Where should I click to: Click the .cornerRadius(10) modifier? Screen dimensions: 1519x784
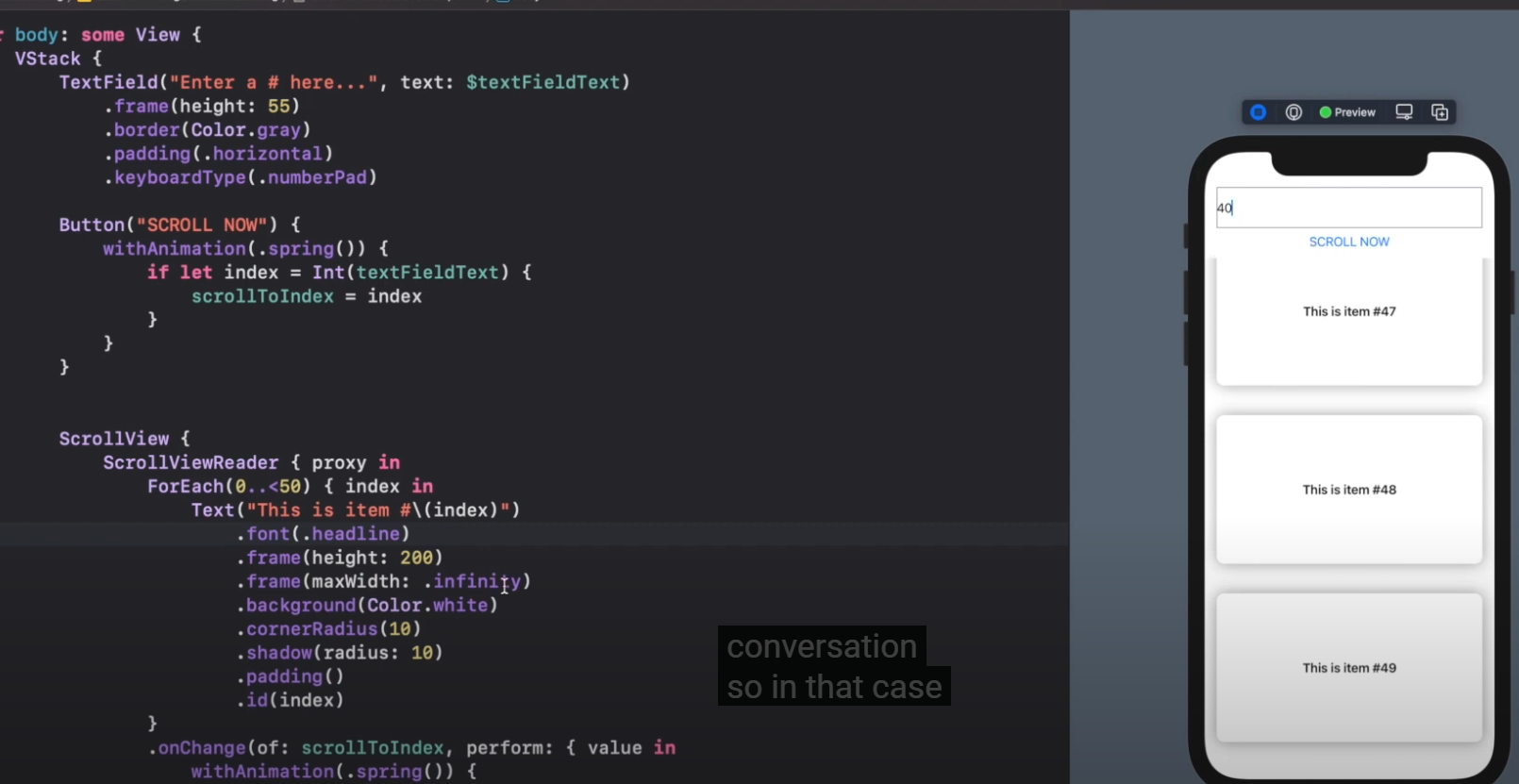(328, 628)
